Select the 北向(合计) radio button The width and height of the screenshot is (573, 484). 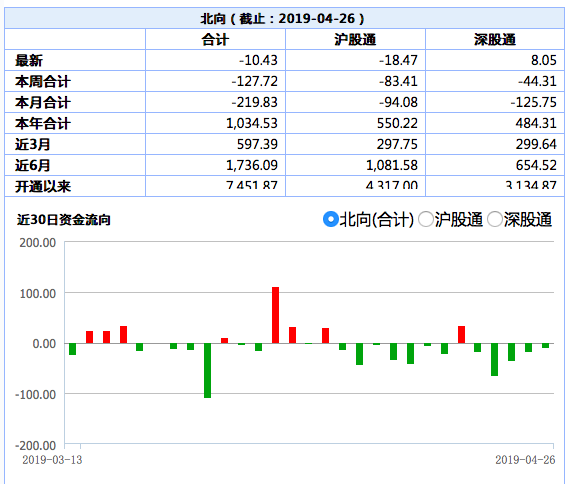pyautogui.click(x=331, y=219)
